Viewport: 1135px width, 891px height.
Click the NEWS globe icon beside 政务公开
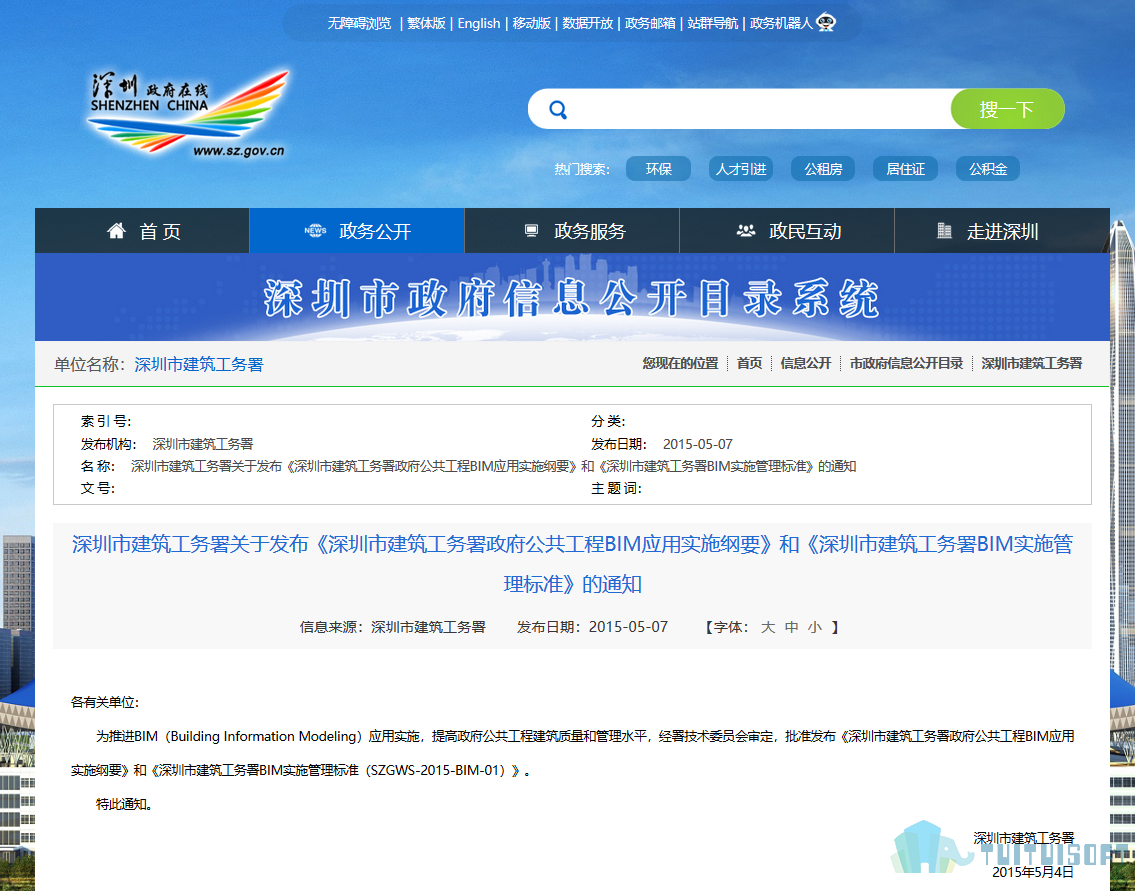coord(315,231)
